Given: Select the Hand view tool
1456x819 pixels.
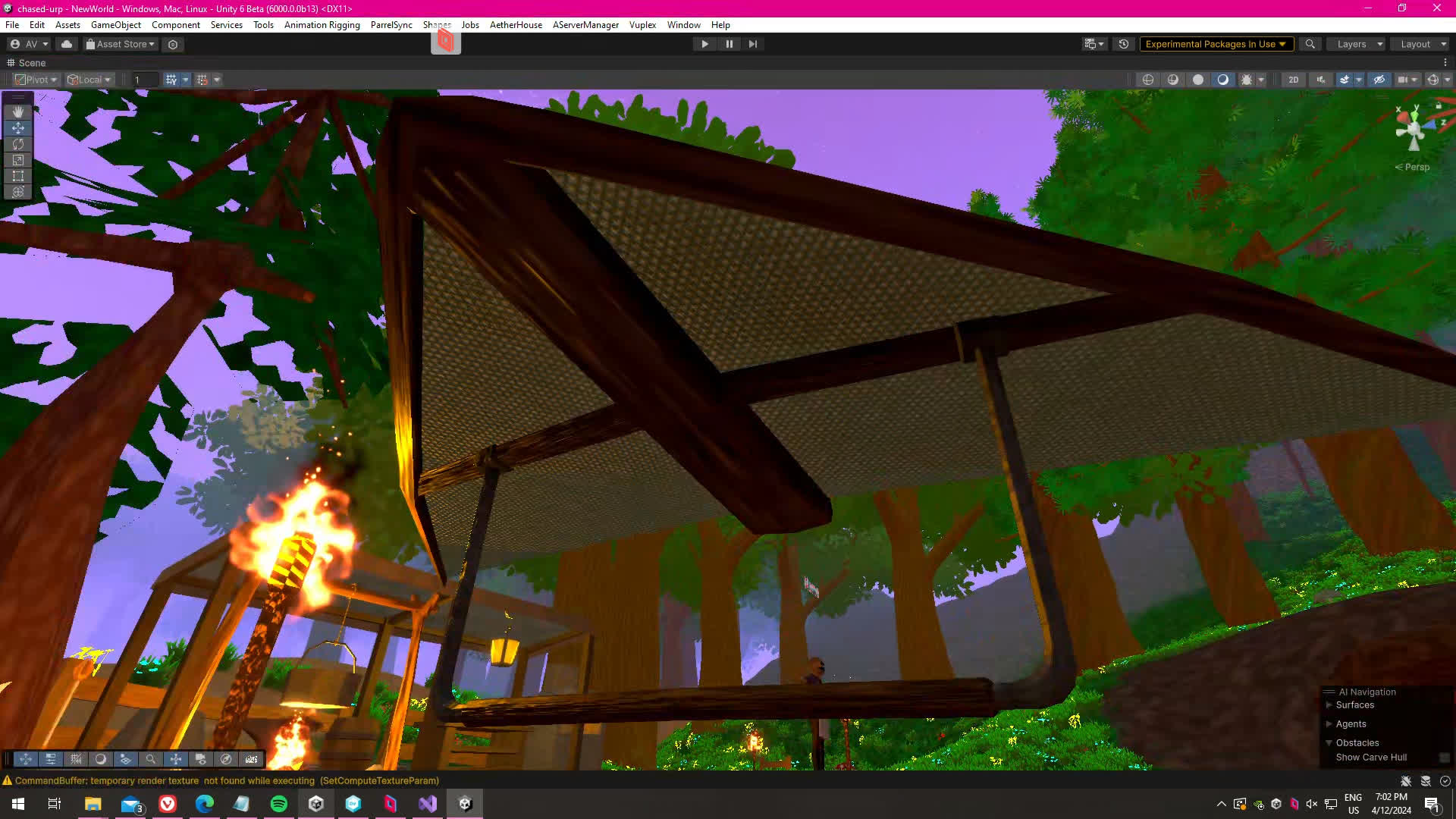Looking at the screenshot, I should point(18,111).
